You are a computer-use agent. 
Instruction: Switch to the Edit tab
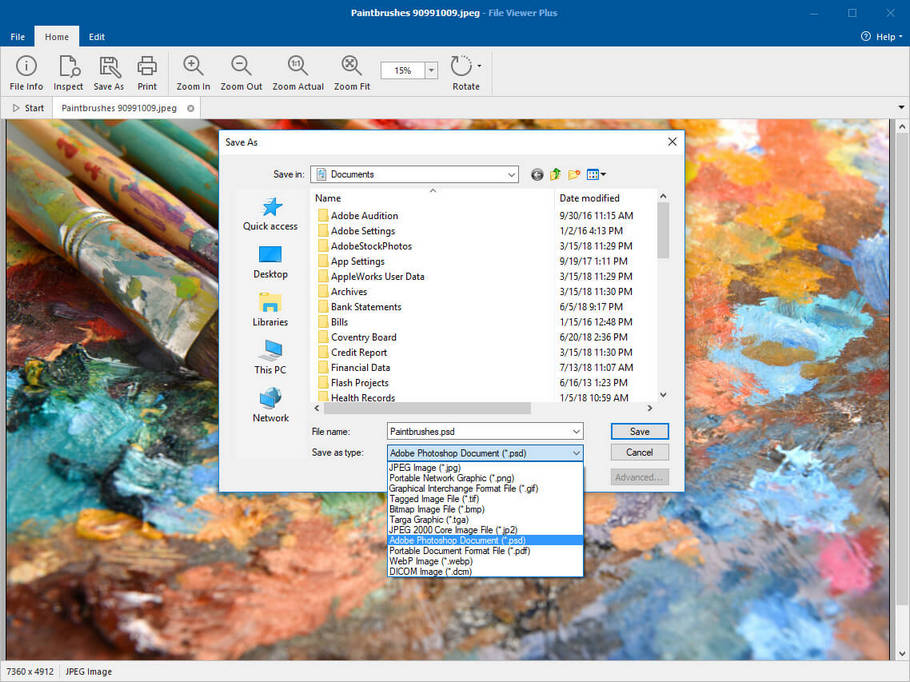coord(96,36)
